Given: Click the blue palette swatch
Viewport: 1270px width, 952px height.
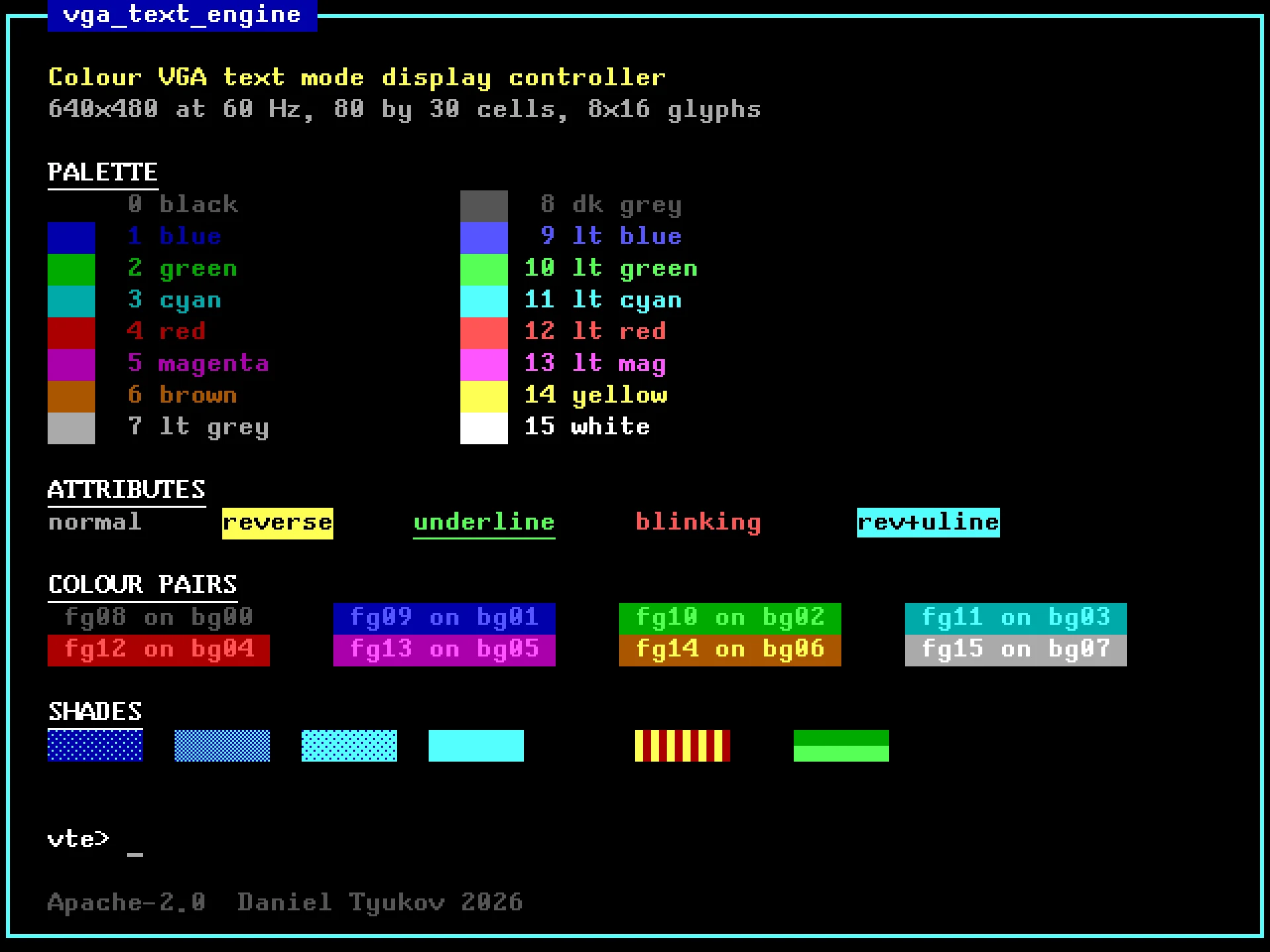Looking at the screenshot, I should (71, 238).
